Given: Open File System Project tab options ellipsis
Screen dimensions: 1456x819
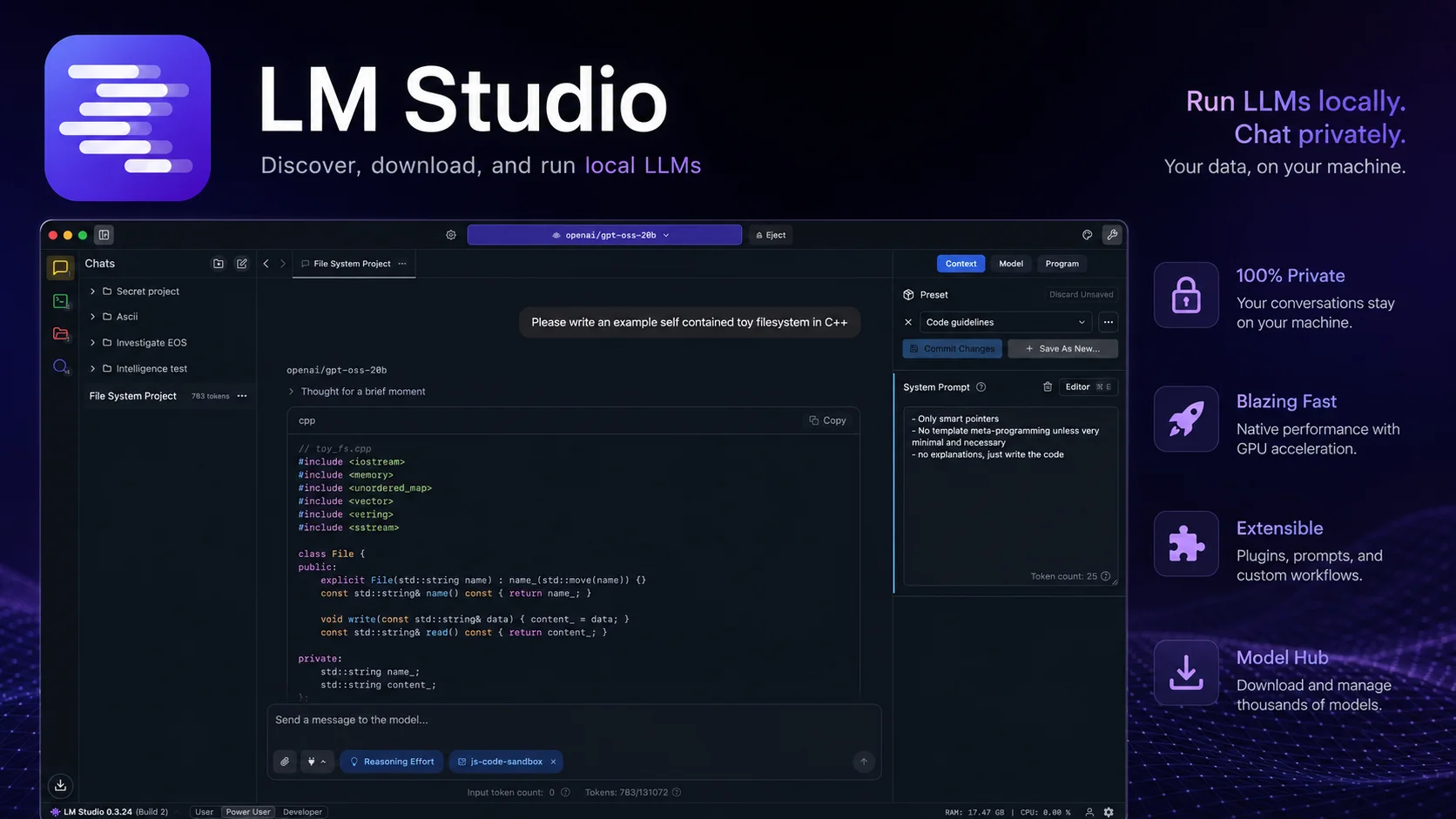Looking at the screenshot, I should point(402,264).
